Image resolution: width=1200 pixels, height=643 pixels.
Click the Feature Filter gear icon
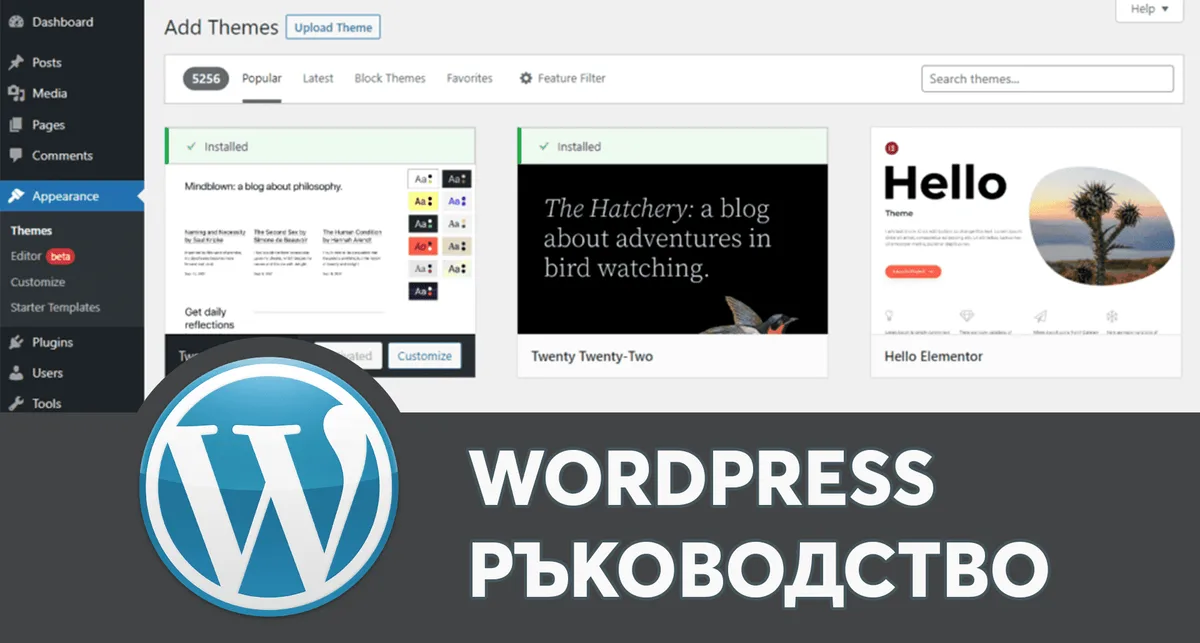(526, 78)
